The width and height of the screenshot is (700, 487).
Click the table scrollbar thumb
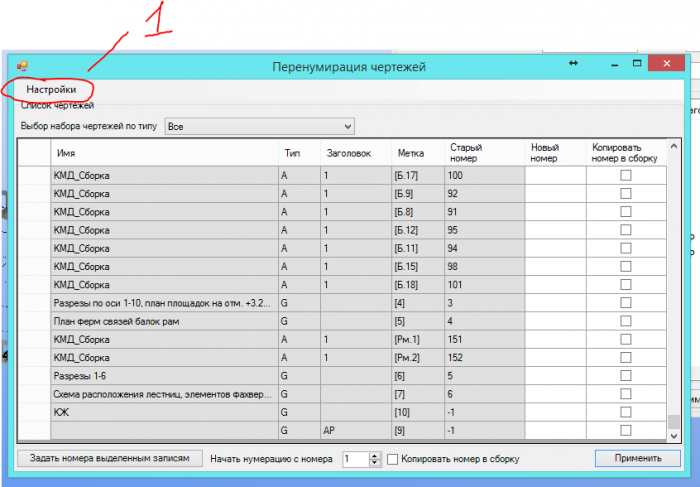674,421
